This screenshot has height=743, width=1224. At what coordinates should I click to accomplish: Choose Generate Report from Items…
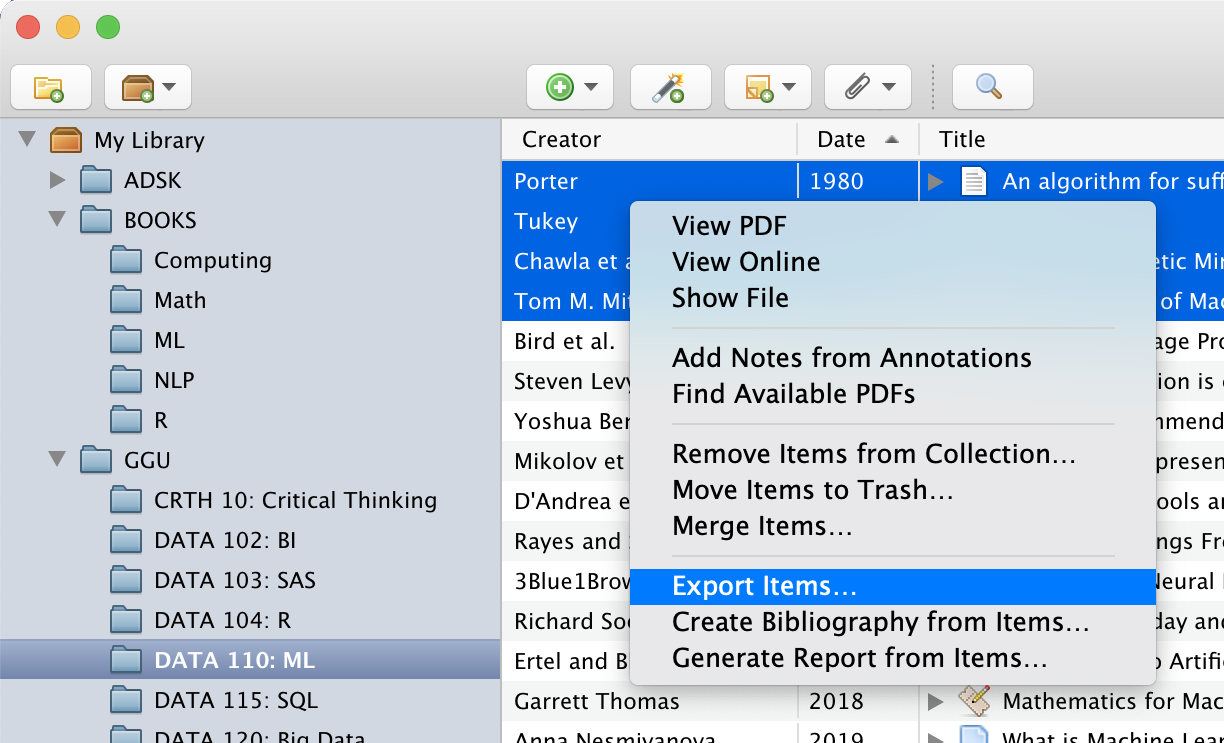point(892,658)
